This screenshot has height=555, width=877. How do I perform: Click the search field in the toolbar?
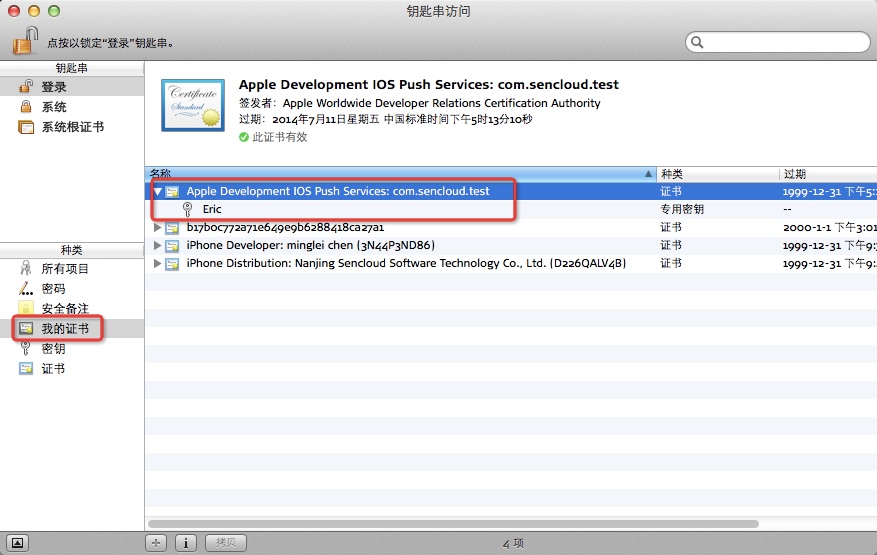[x=777, y=42]
